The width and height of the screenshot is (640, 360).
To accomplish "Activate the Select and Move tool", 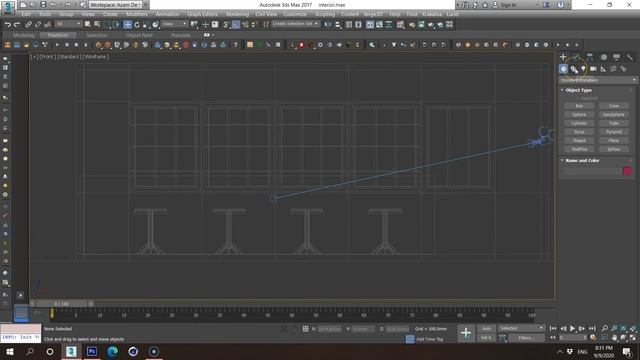I will pos(127,24).
